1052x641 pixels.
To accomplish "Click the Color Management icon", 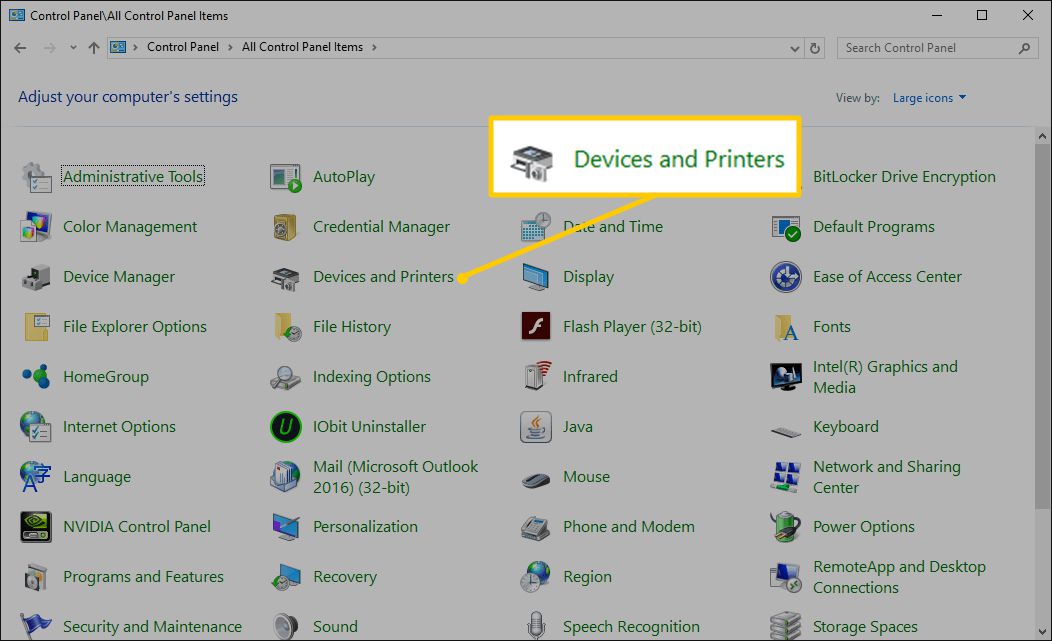I will click(x=36, y=227).
